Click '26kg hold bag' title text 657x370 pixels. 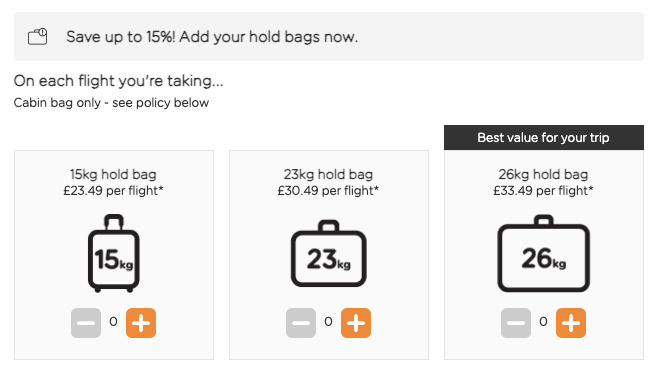point(543,174)
